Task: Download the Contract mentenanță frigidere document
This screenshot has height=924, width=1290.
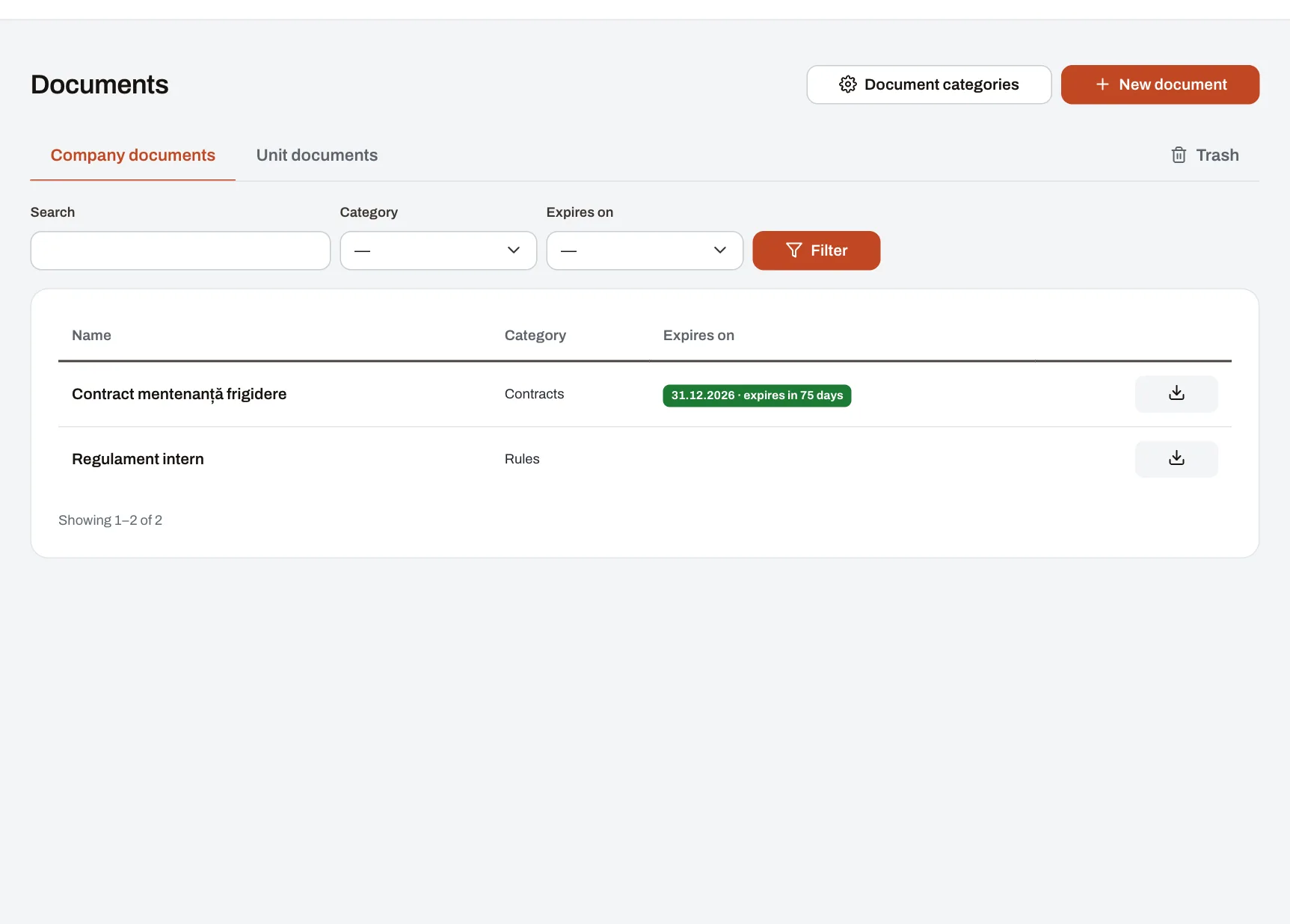Action: [1176, 394]
